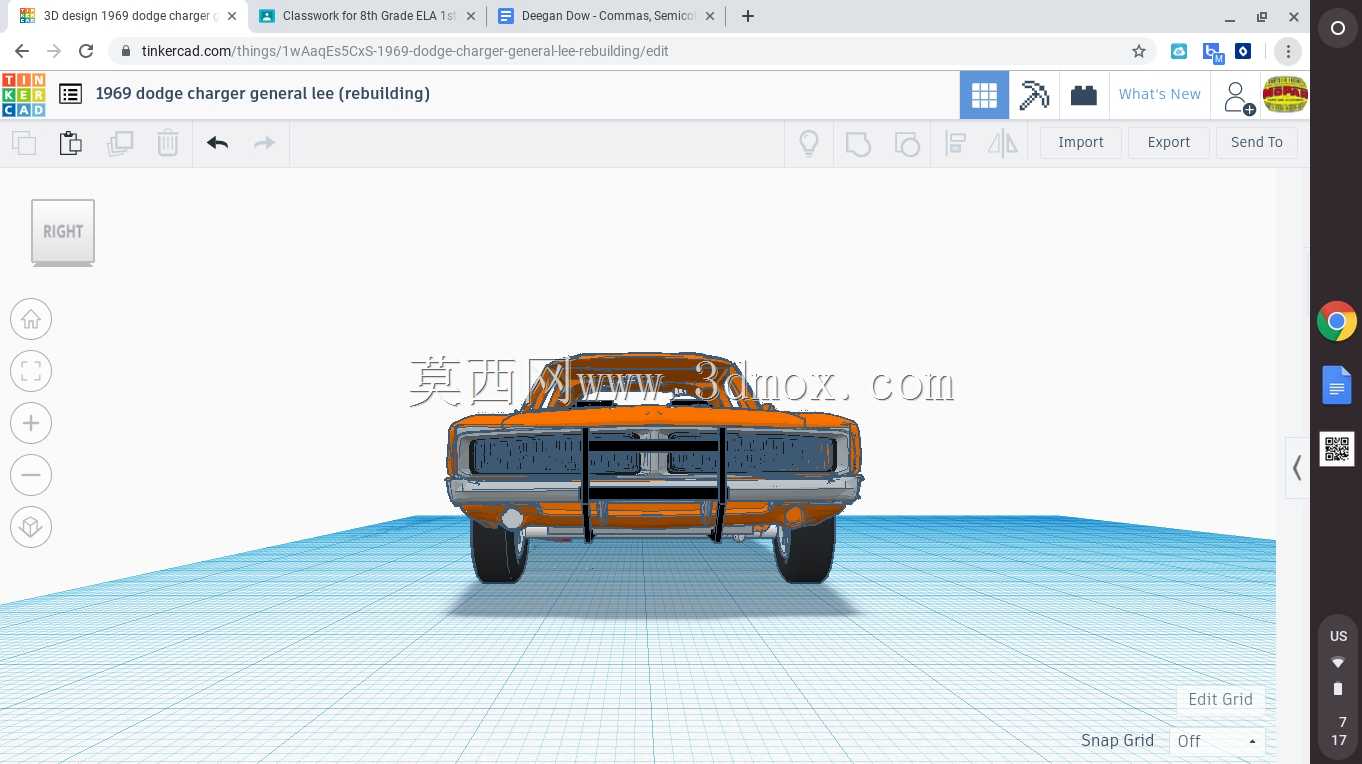Image resolution: width=1362 pixels, height=764 pixels.
Task: Zoom in with the plus button
Action: (x=31, y=423)
